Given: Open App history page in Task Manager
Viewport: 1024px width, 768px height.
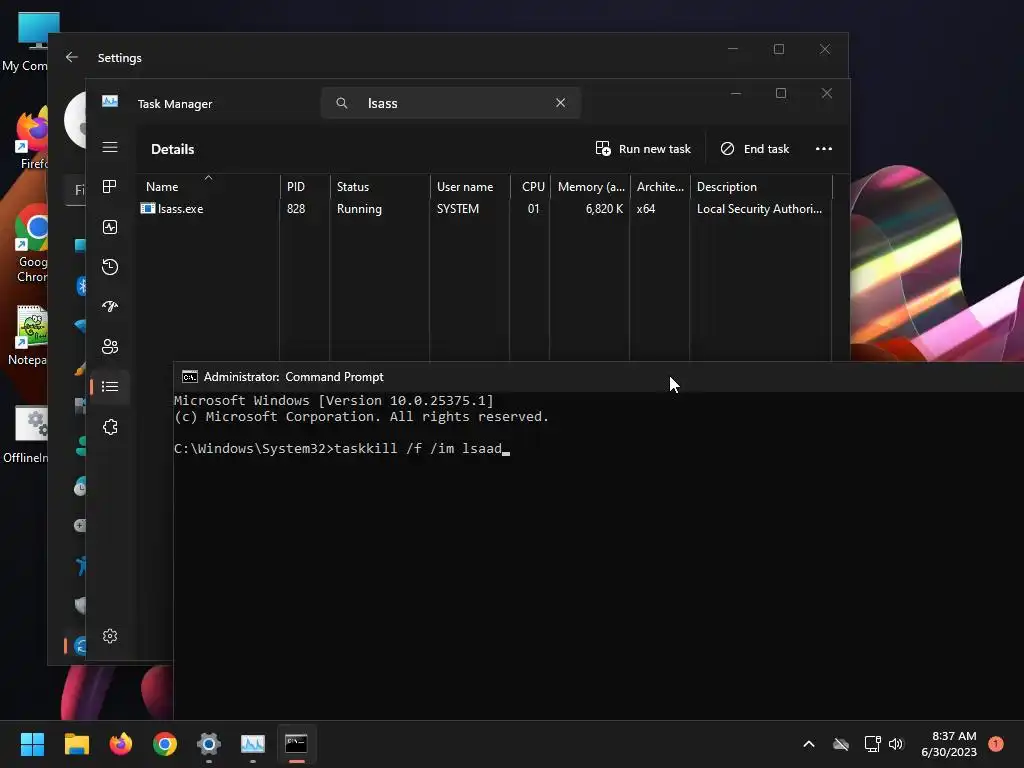Looking at the screenshot, I should (110, 266).
